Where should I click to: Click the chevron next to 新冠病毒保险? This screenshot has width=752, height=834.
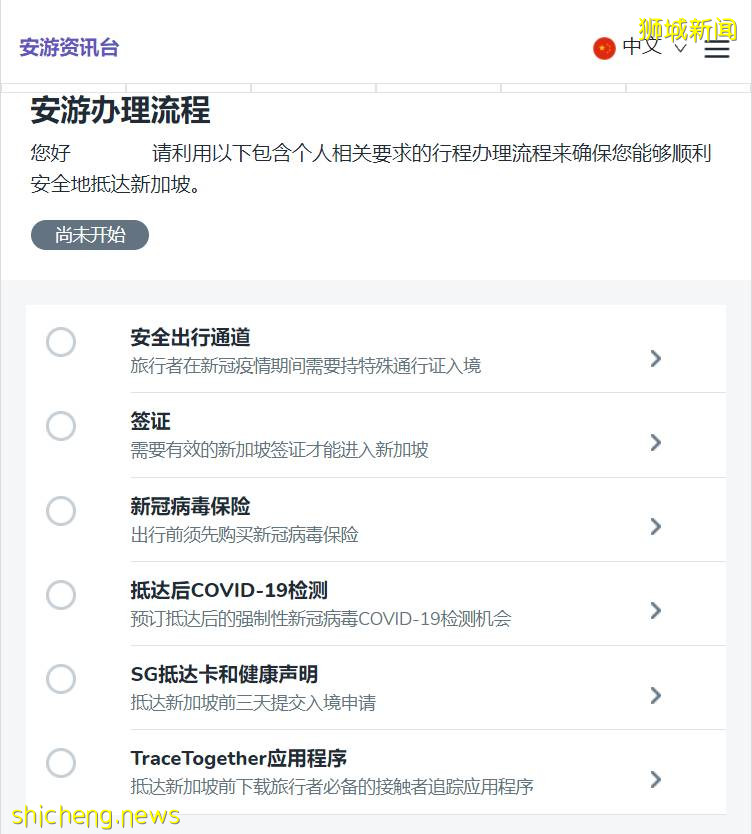coord(656,527)
